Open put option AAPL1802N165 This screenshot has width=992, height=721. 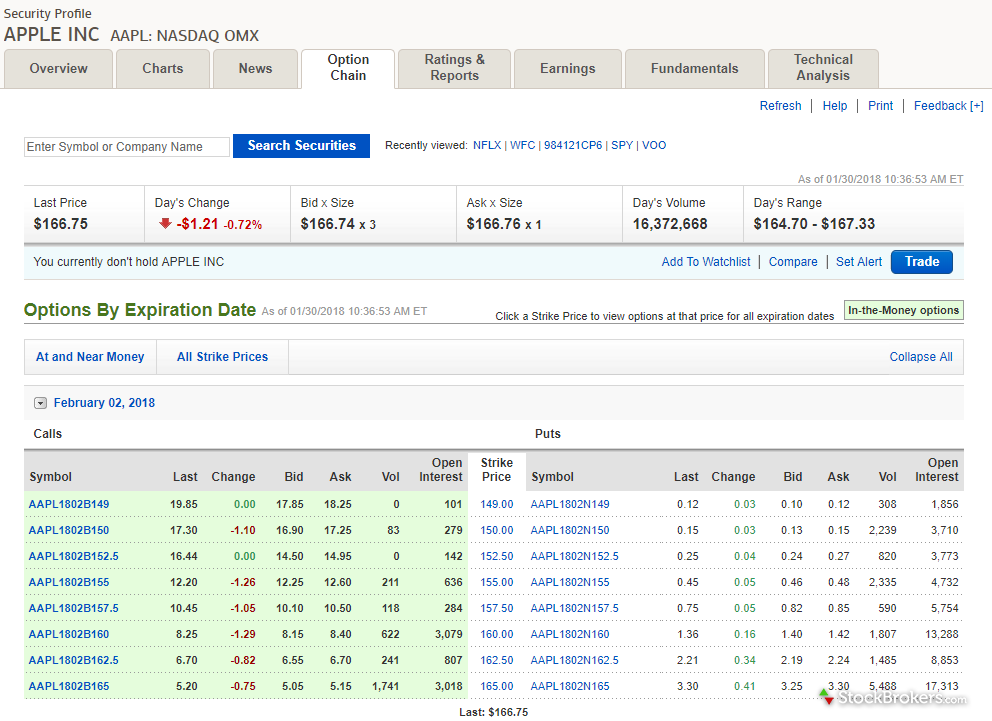coord(569,686)
